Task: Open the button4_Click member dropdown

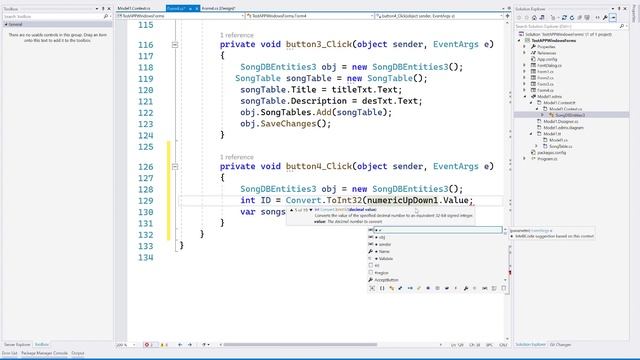Action: pos(438,16)
